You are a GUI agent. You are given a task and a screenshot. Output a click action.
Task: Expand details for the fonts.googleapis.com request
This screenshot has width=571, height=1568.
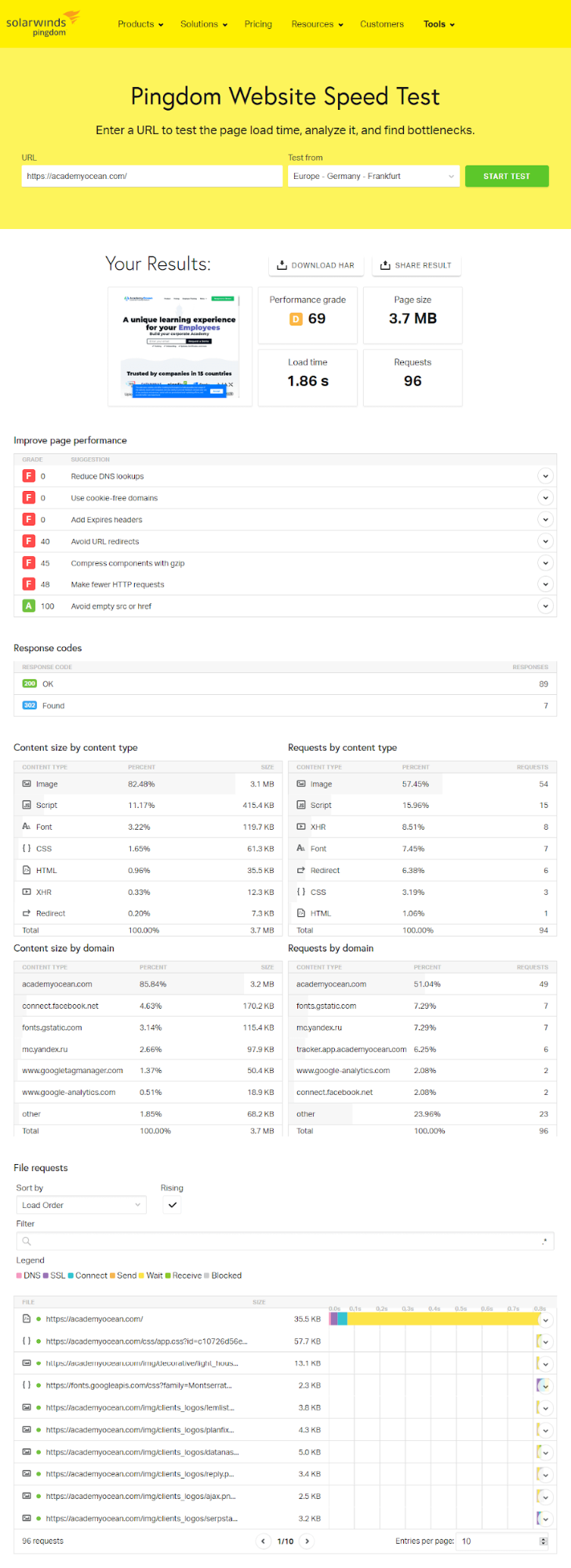(x=545, y=1386)
